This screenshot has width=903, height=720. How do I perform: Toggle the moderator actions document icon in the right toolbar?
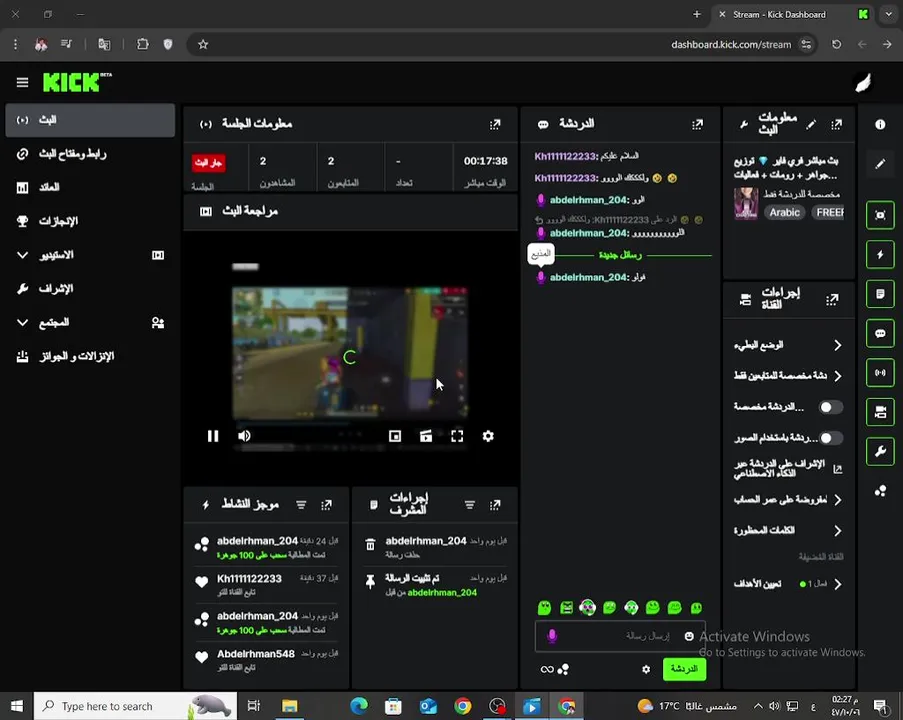pyautogui.click(x=880, y=294)
